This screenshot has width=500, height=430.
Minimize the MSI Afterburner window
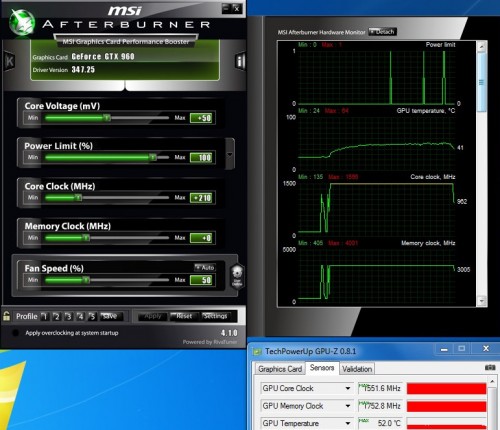(226, 8)
